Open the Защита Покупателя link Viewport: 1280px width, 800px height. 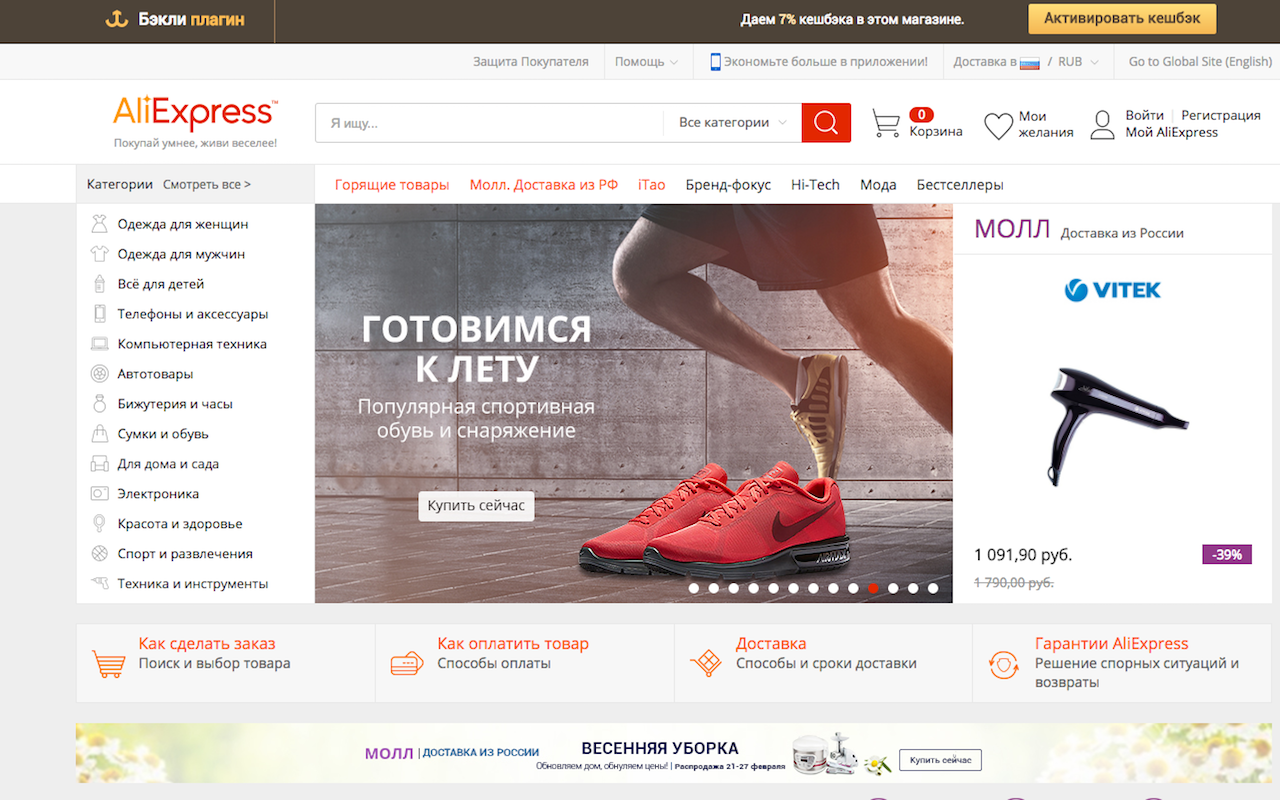[x=531, y=62]
